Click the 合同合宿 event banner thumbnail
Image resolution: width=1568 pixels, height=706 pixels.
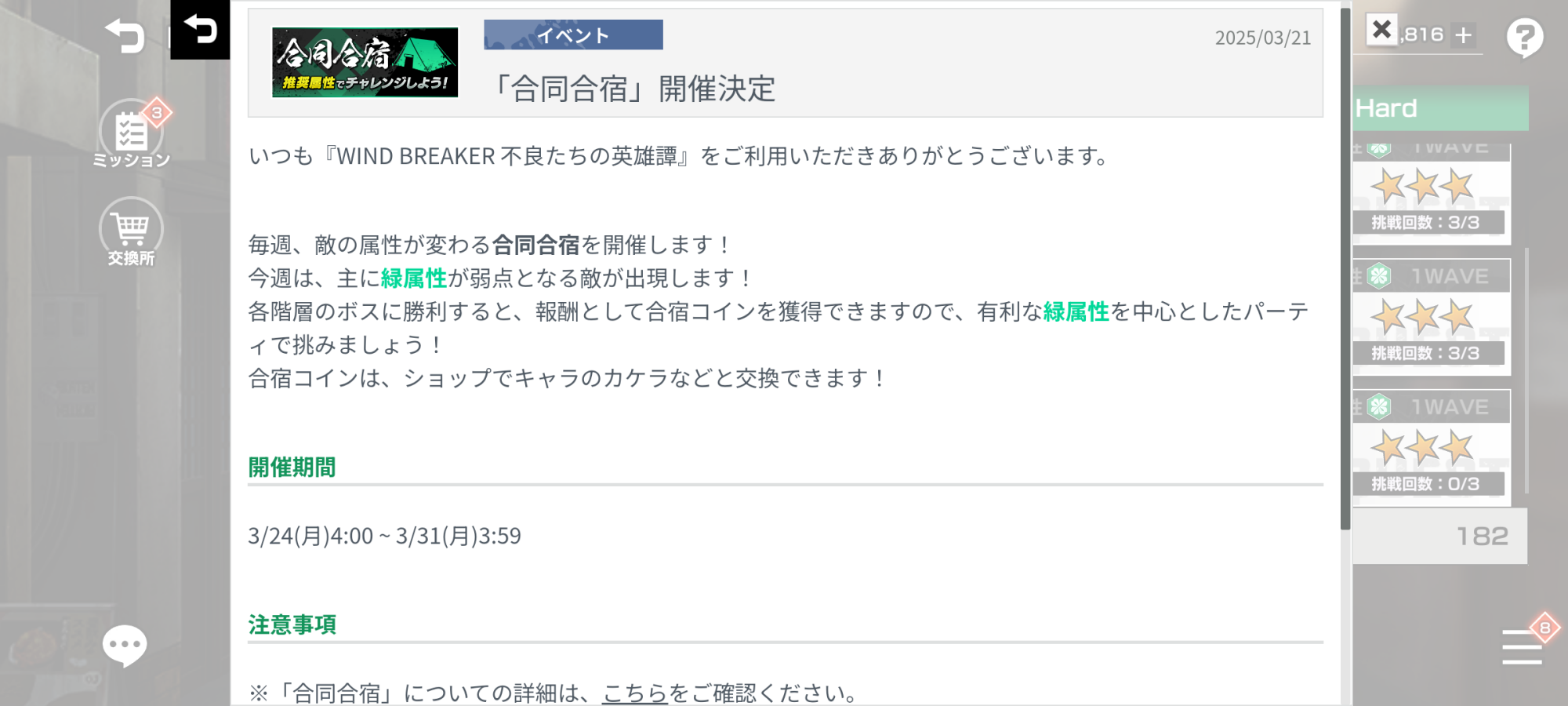pos(365,63)
